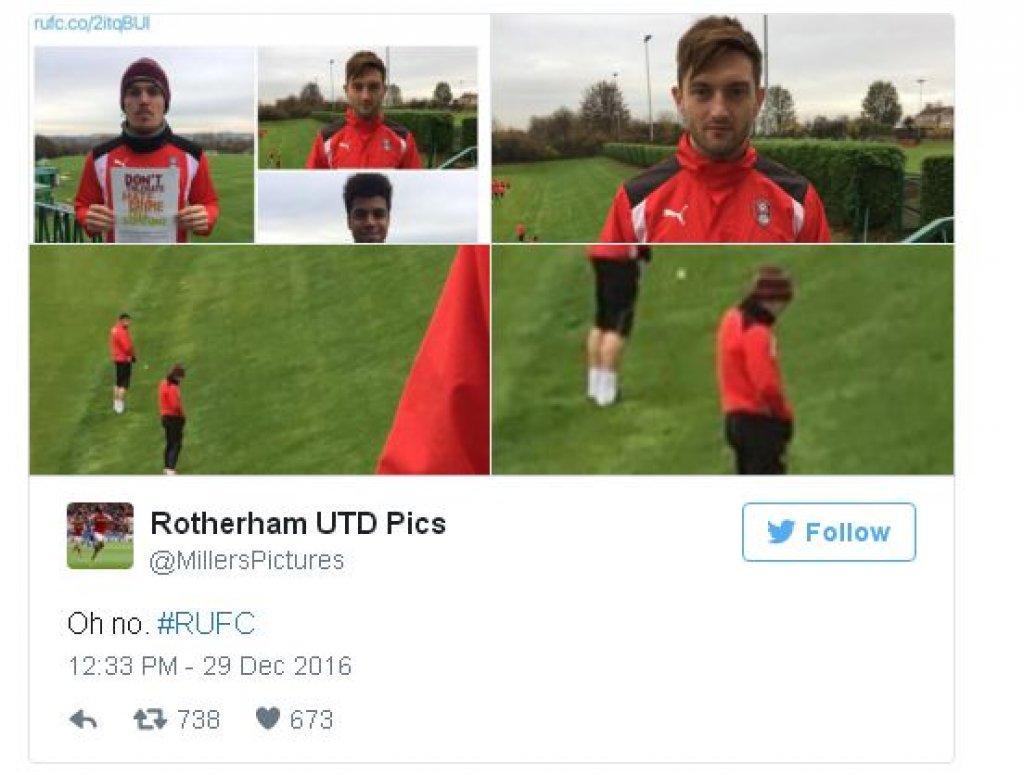
Task: Click the Twitter bird icon in Follow
Action: [x=781, y=531]
